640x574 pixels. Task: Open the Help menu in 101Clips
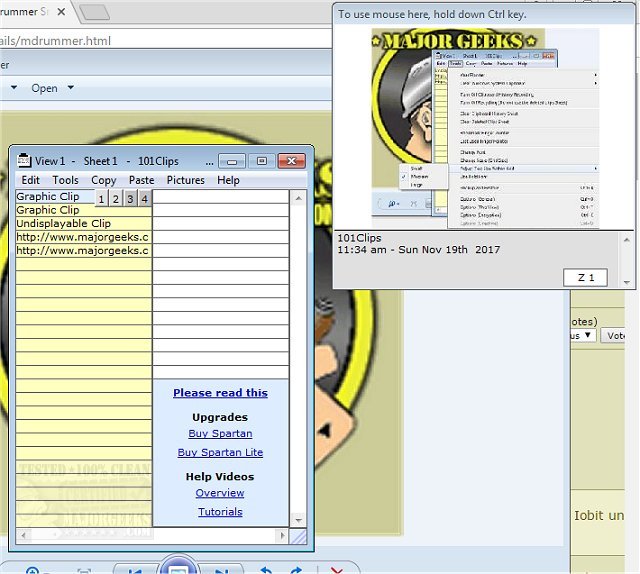coord(228,180)
